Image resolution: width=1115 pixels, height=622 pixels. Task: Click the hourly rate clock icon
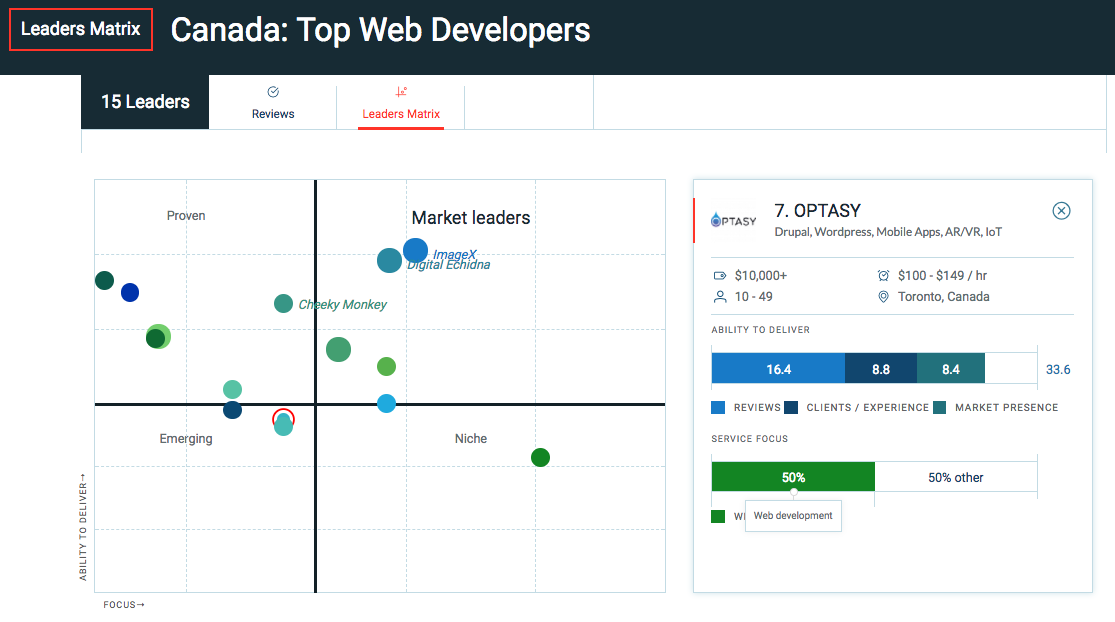pos(883,276)
